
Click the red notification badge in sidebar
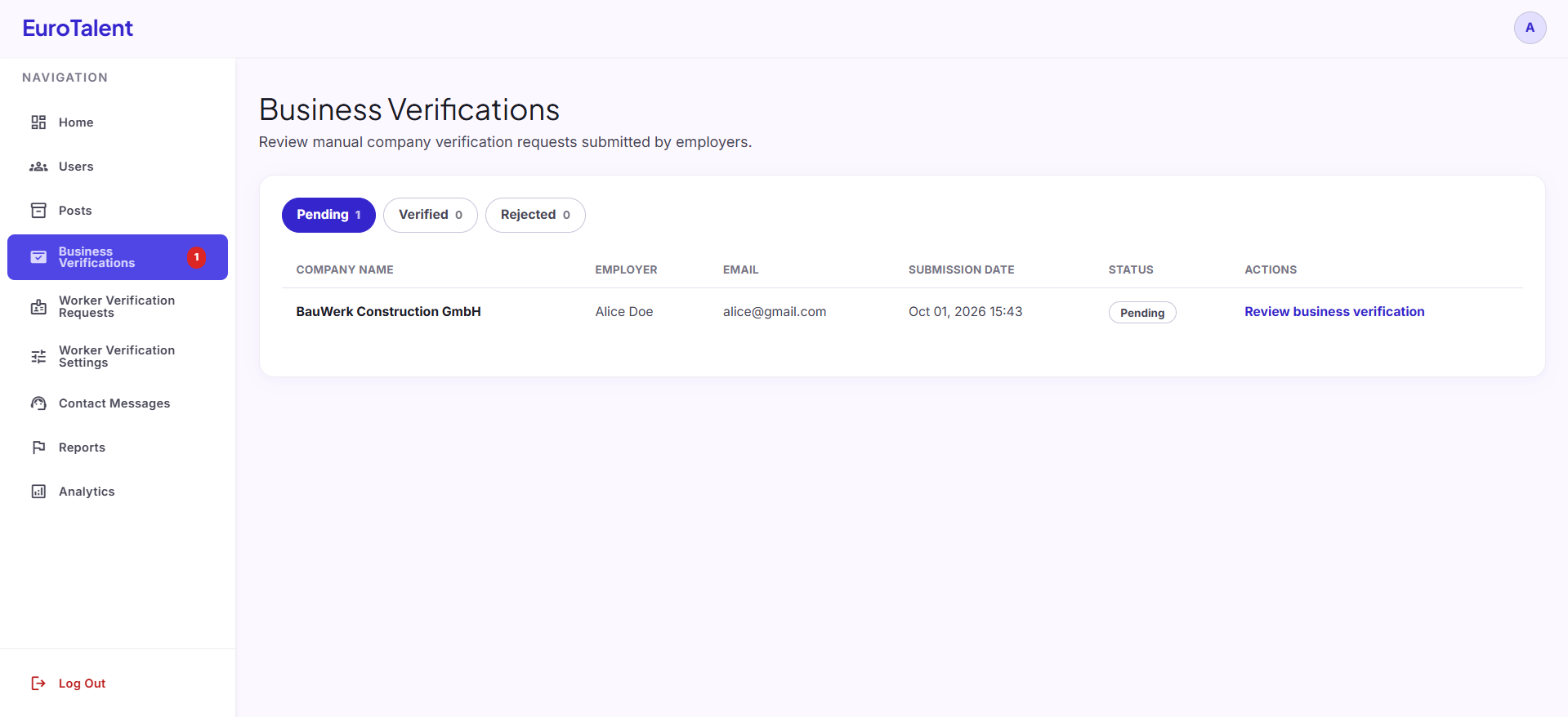click(196, 257)
